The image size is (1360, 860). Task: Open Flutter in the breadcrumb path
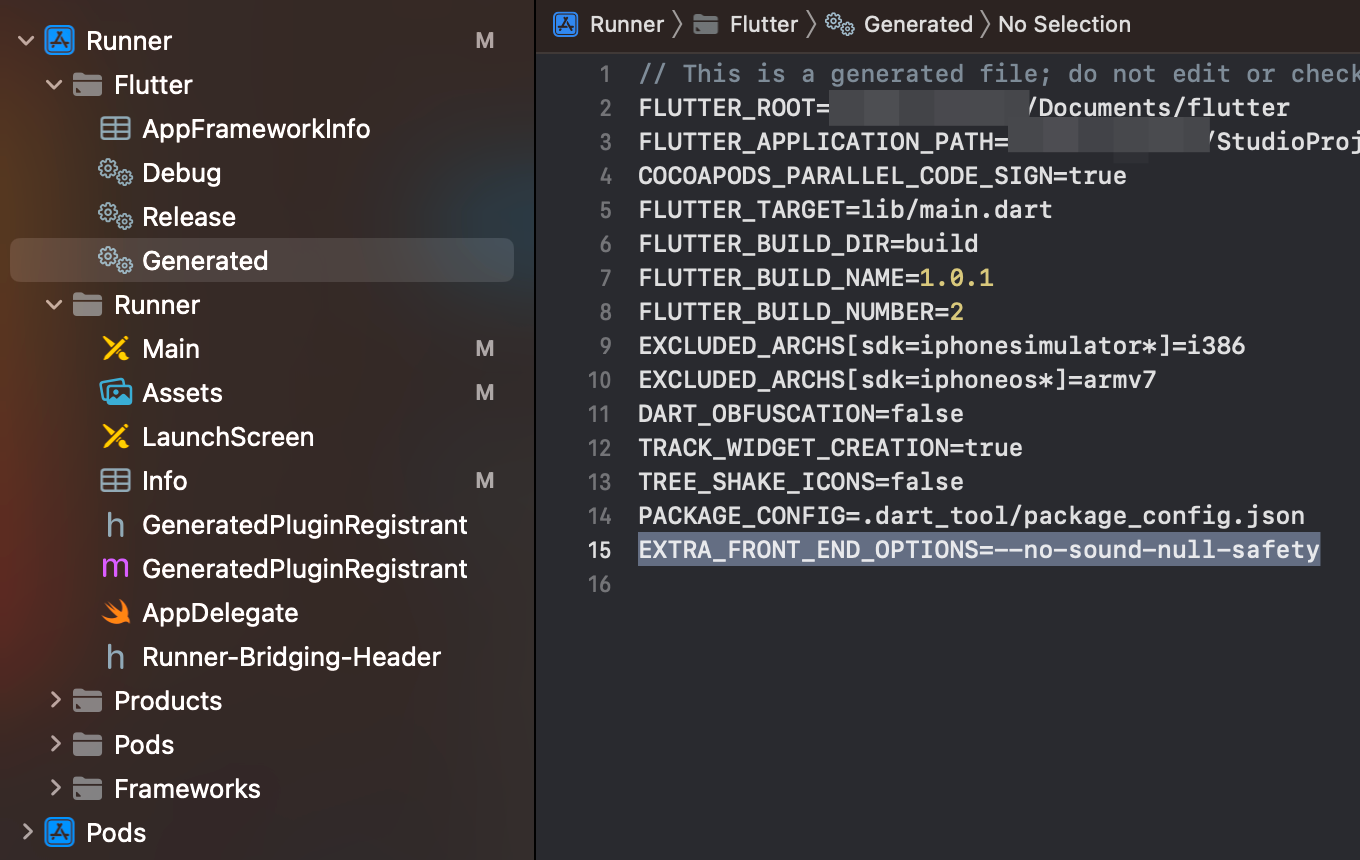(x=764, y=25)
